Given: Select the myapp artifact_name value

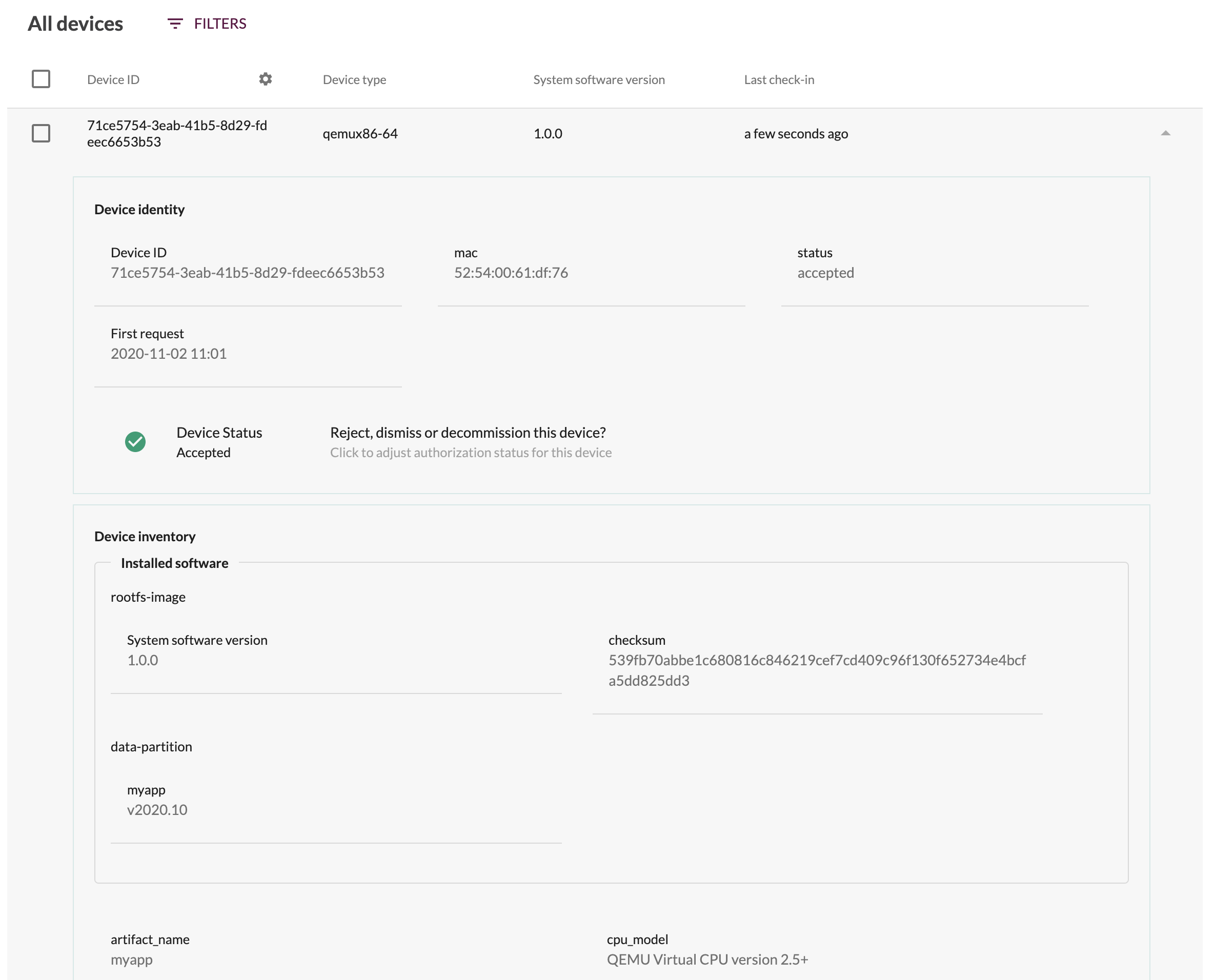Looking at the screenshot, I should 131,959.
